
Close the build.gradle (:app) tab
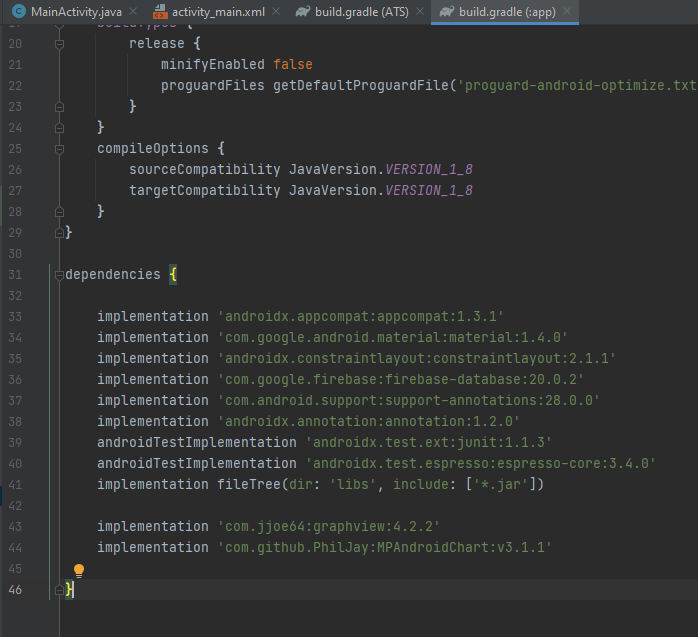567,11
